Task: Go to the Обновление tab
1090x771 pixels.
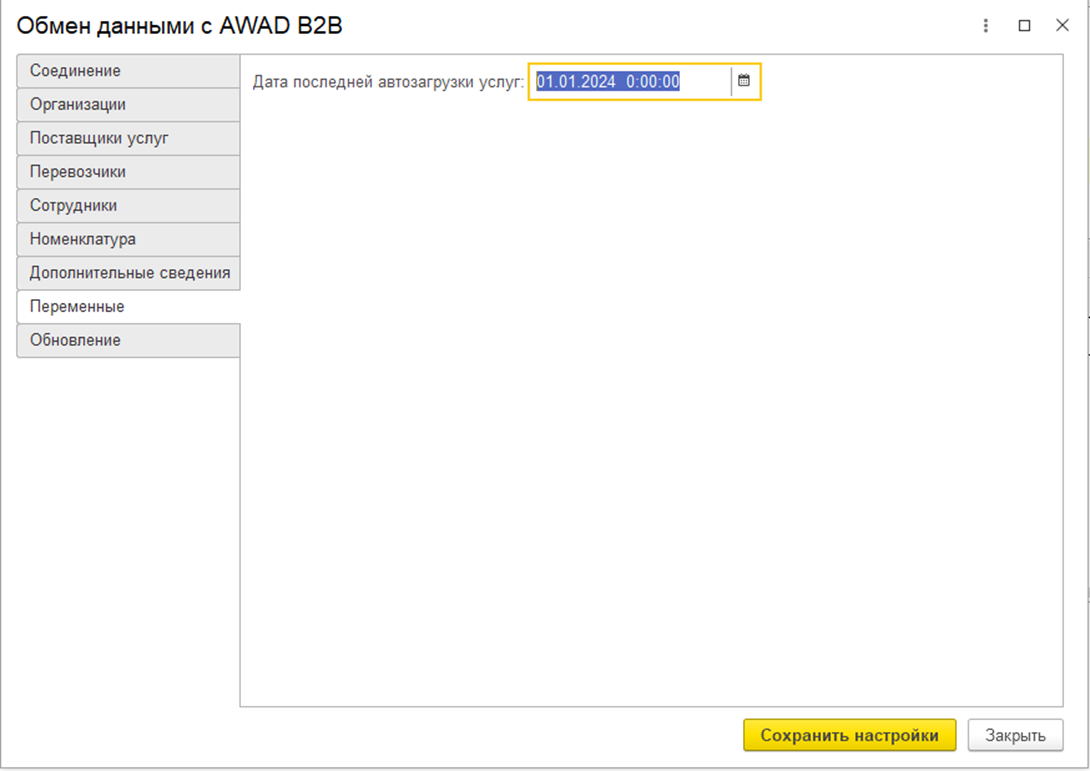Action: [129, 341]
